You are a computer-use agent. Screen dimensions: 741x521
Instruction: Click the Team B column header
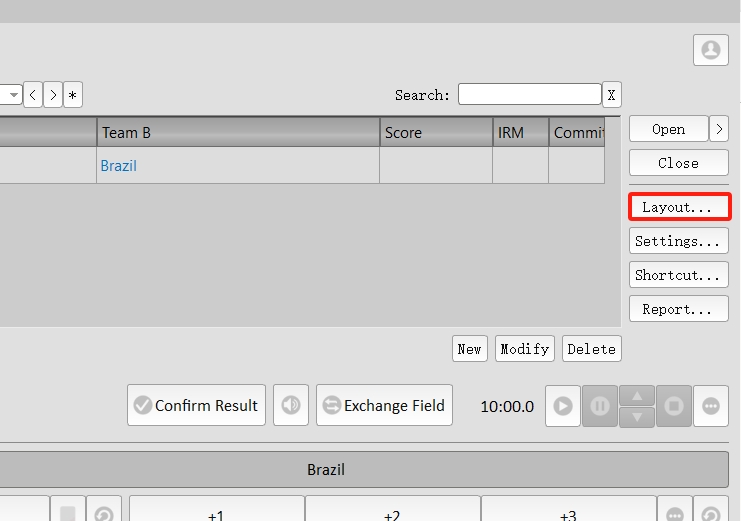[x=238, y=132]
